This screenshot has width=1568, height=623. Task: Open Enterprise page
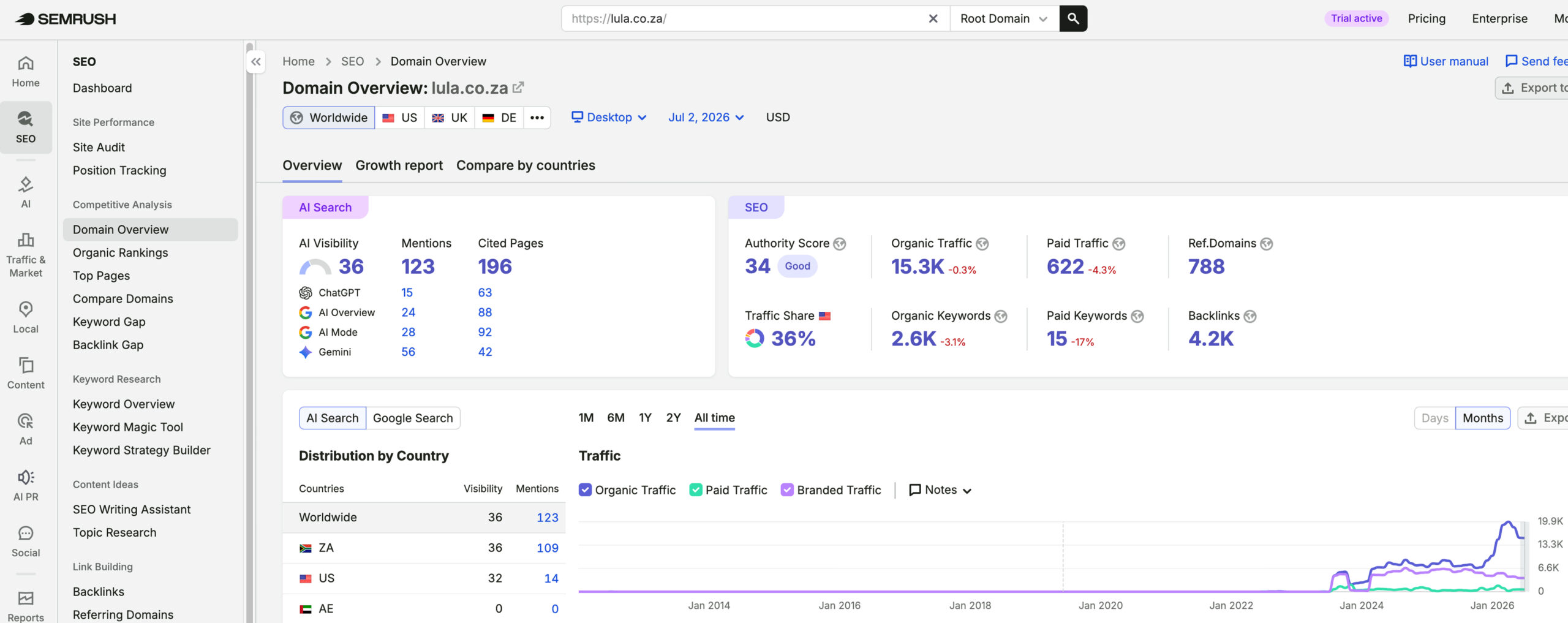pos(1499,18)
